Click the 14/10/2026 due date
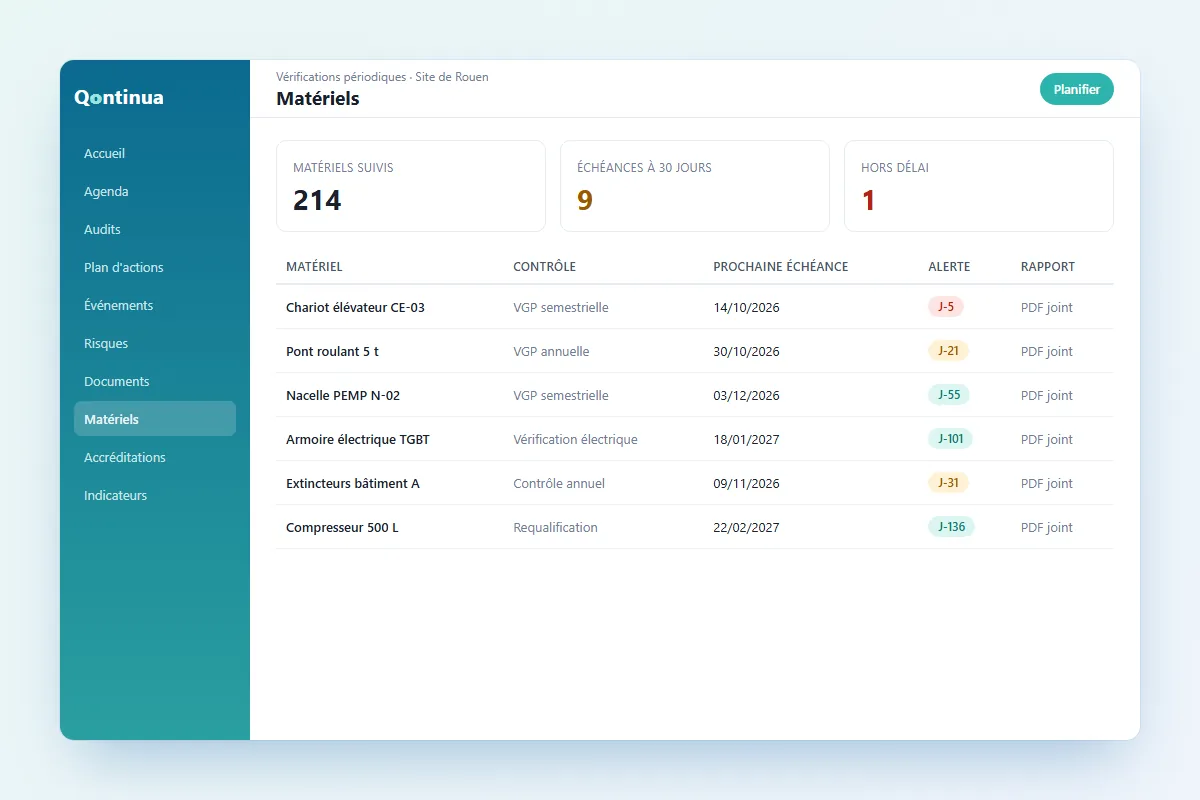1200x800 pixels. [746, 307]
